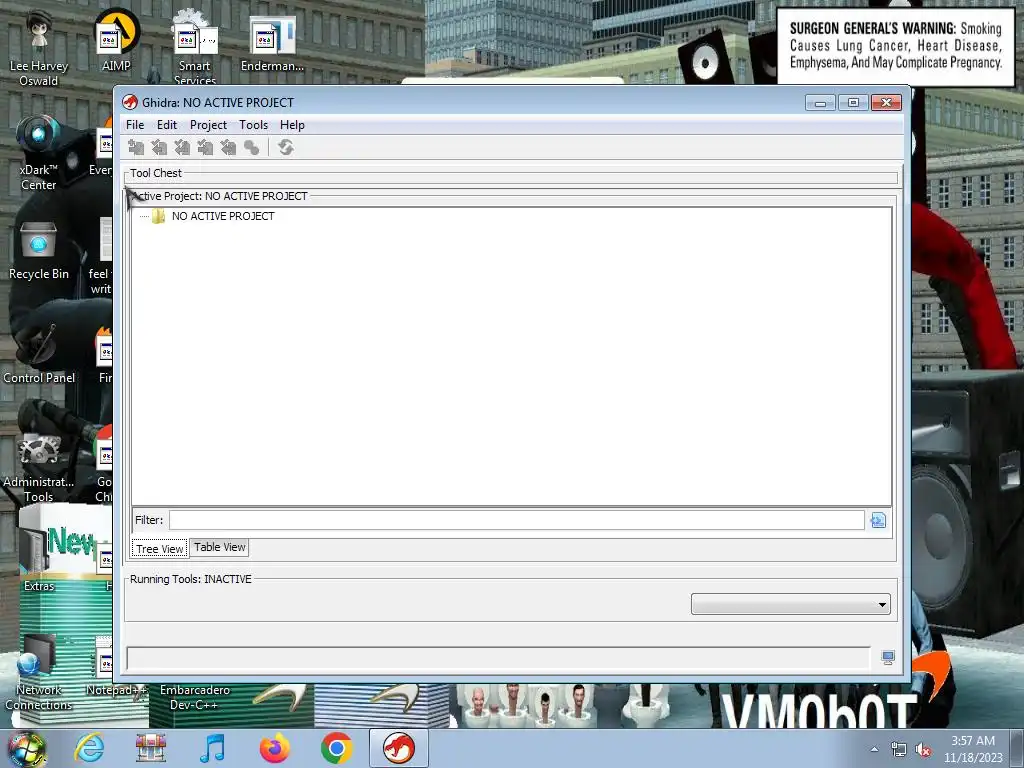
Task: Click the network tray icon
Action: pyautogui.click(x=899, y=750)
